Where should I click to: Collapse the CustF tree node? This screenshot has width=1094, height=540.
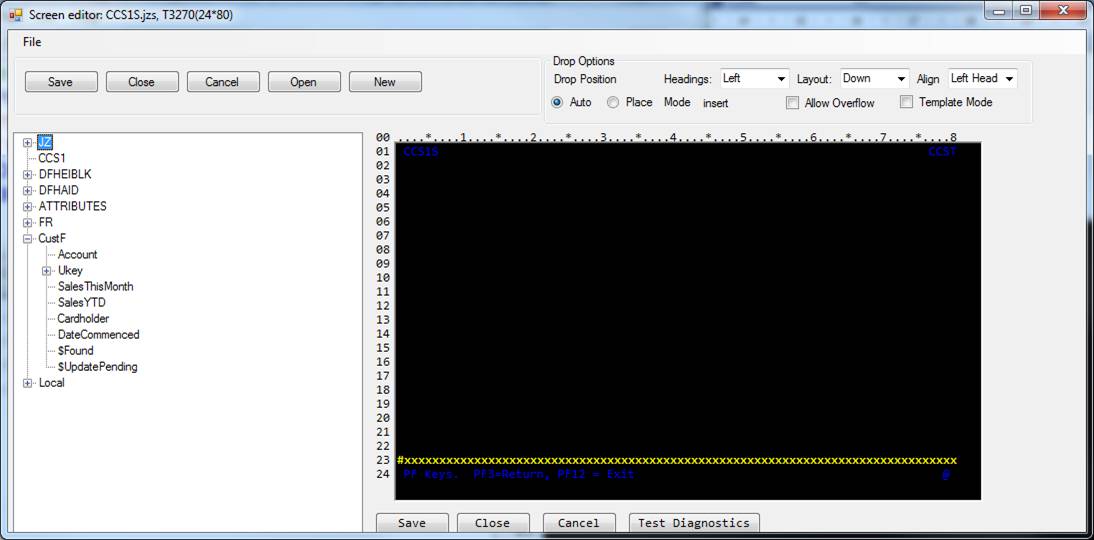coord(27,239)
